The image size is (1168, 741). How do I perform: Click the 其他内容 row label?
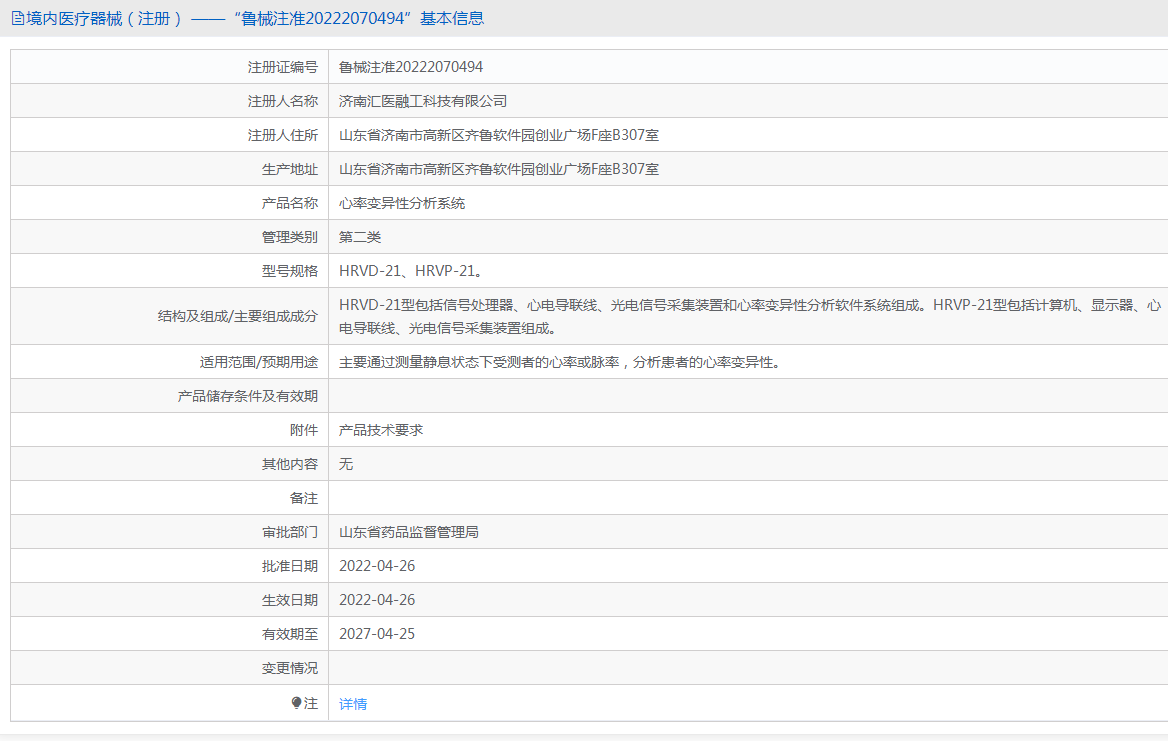[x=290, y=465]
